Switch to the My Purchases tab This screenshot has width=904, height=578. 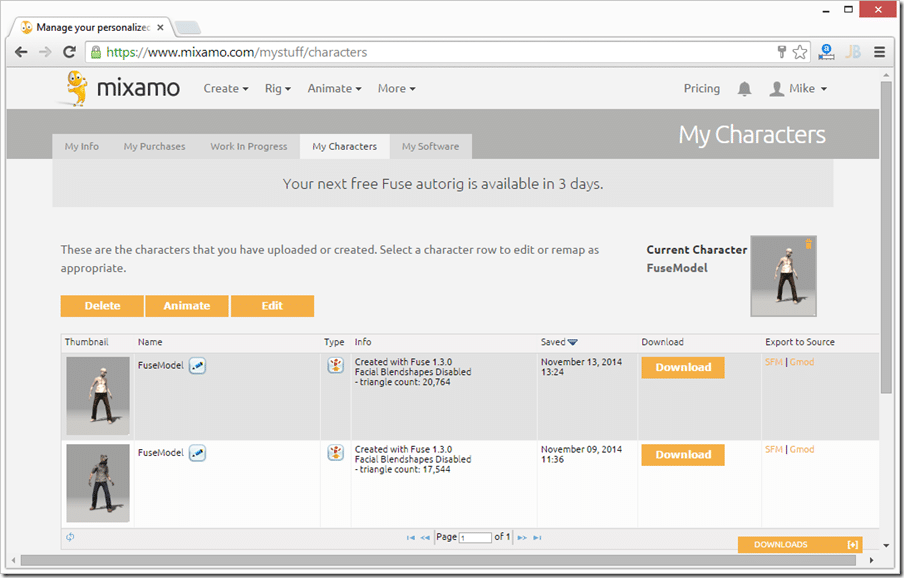[155, 146]
